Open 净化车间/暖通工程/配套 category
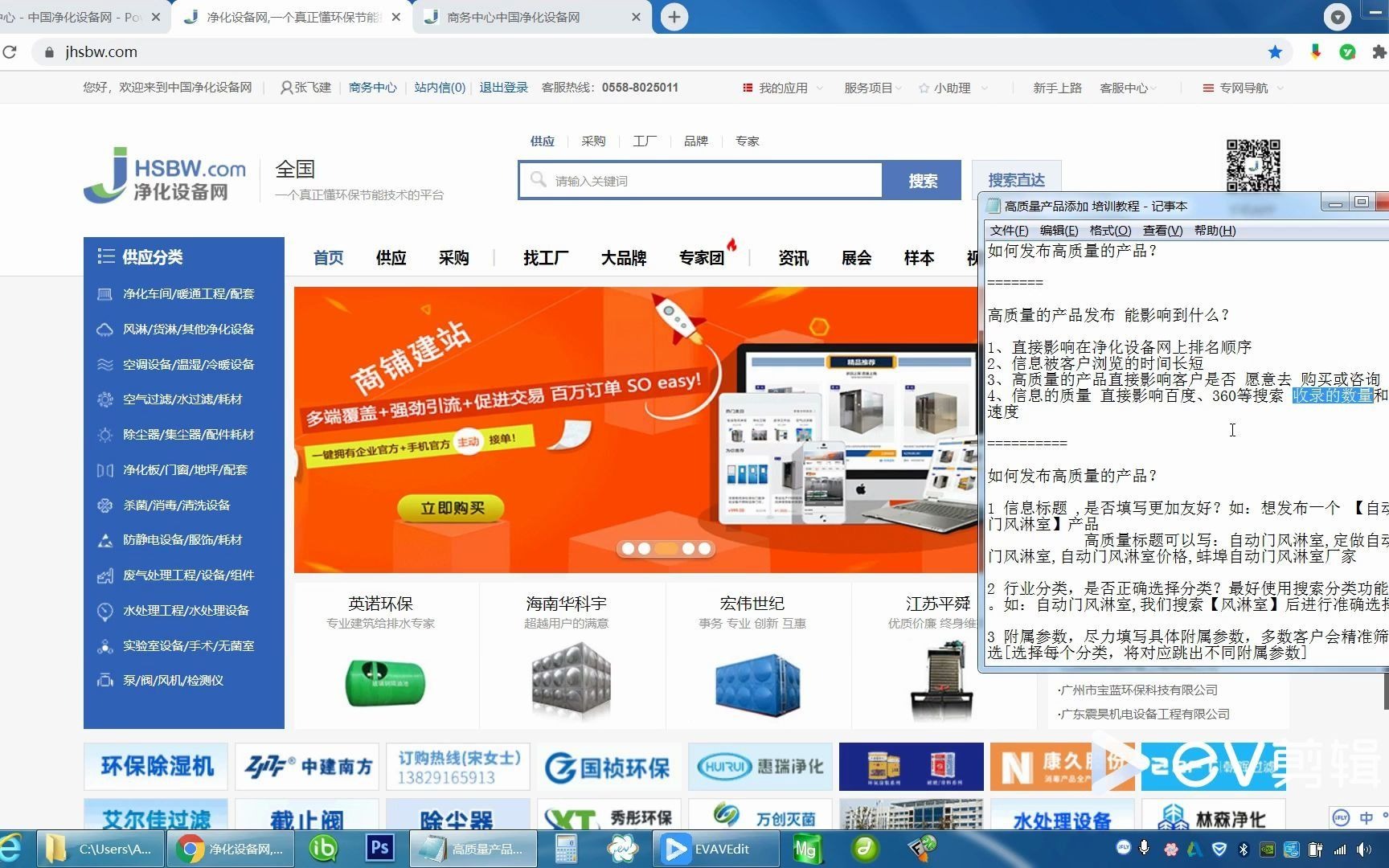Viewport: 1389px width, 868px height. coord(188,294)
